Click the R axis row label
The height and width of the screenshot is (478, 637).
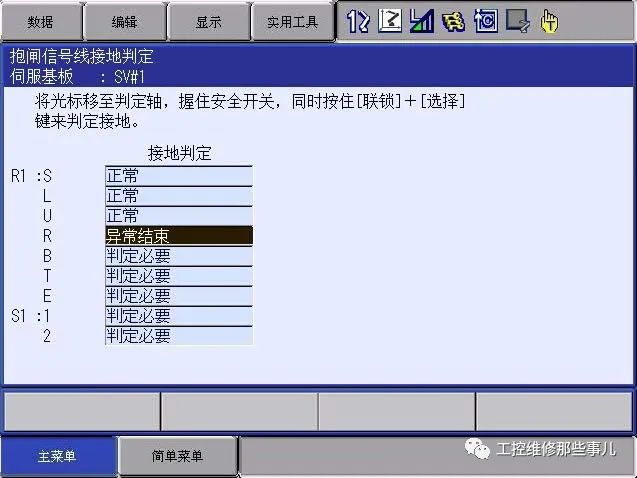click(x=47, y=236)
